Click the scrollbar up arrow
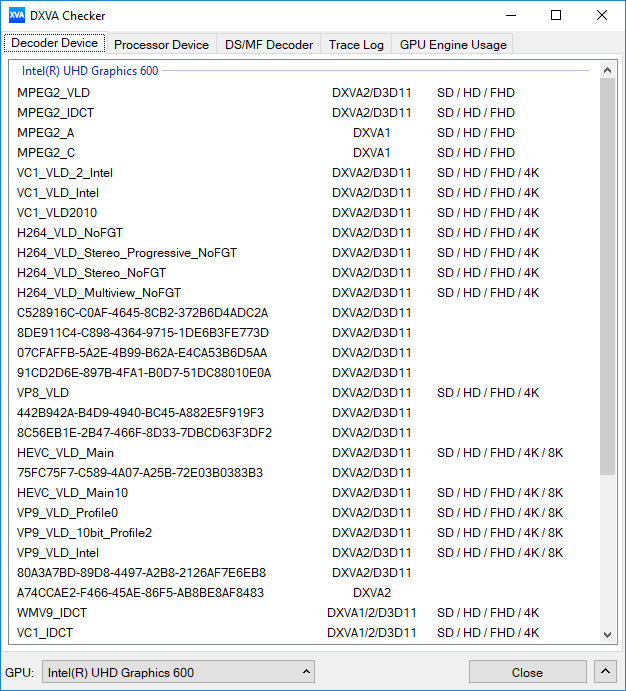This screenshot has width=626, height=691. tap(607, 70)
